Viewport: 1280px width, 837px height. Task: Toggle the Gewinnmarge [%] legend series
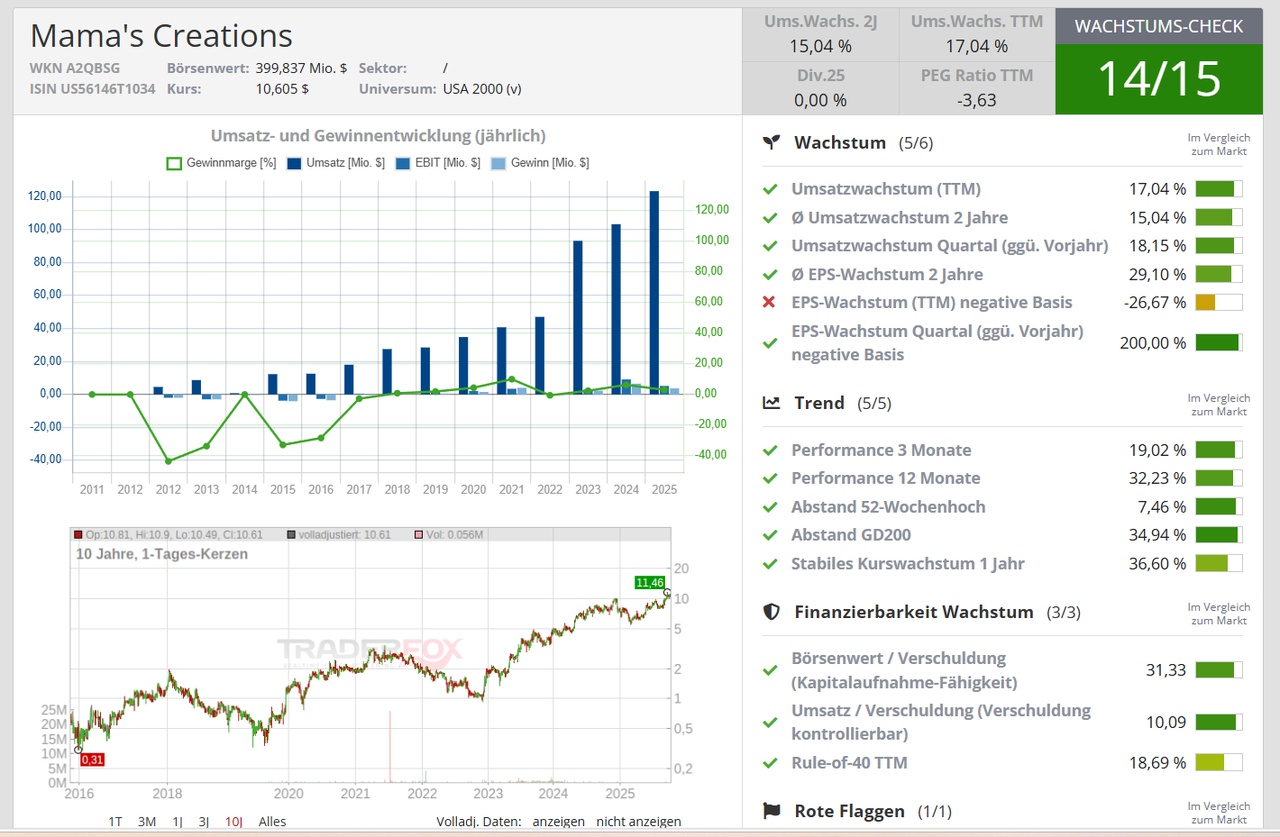pyautogui.click(x=221, y=163)
